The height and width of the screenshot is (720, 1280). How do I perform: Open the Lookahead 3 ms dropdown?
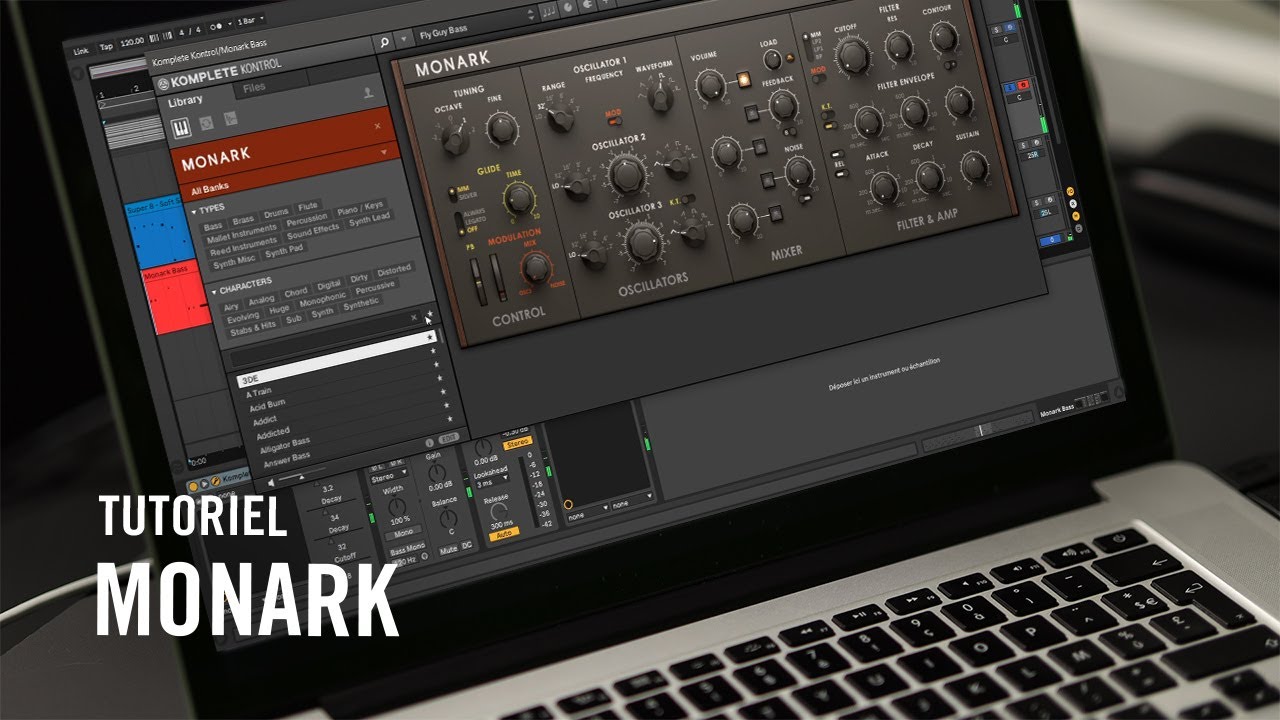point(491,481)
